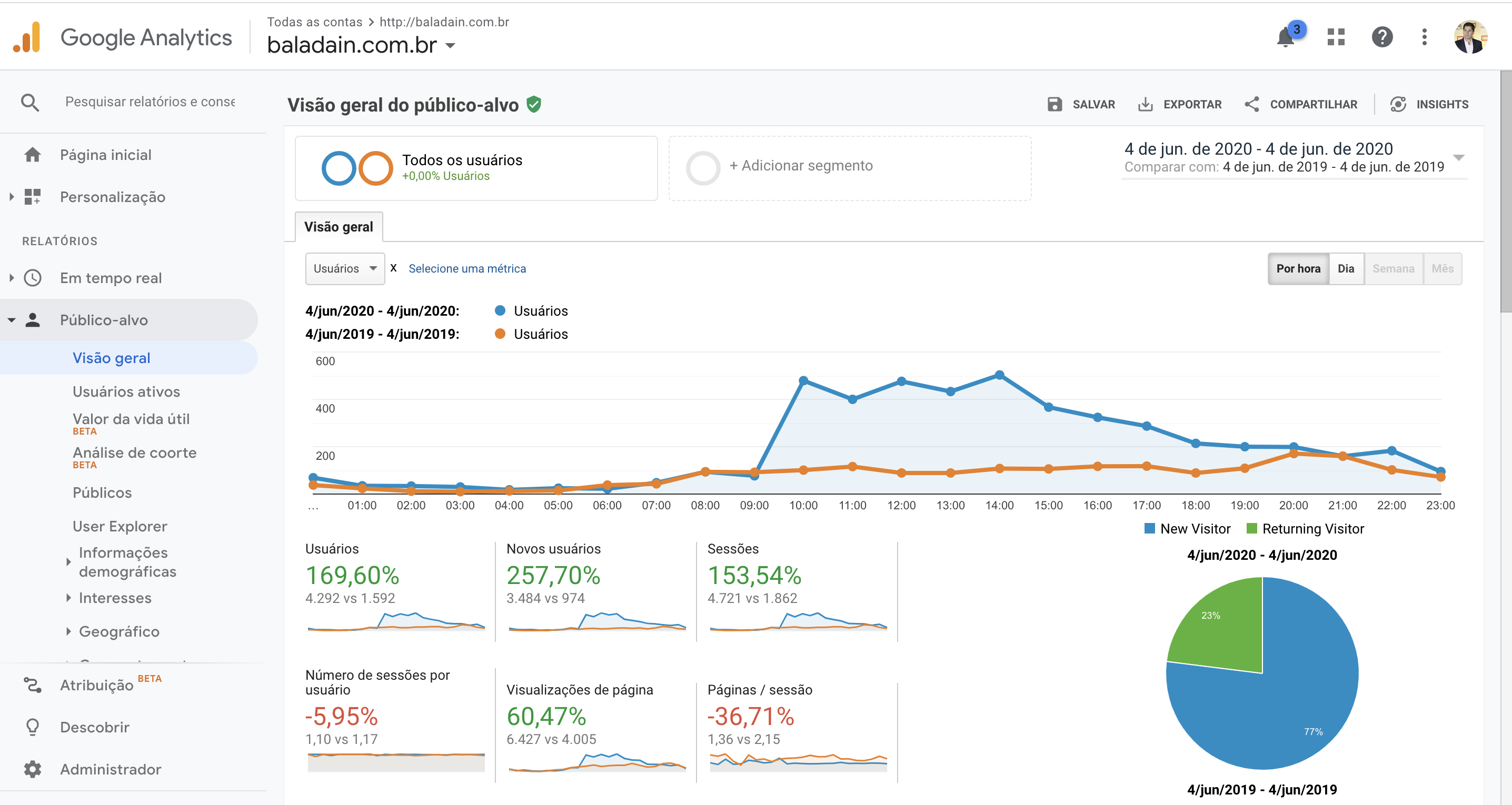Open the Usuários metric dropdown

[x=344, y=269]
